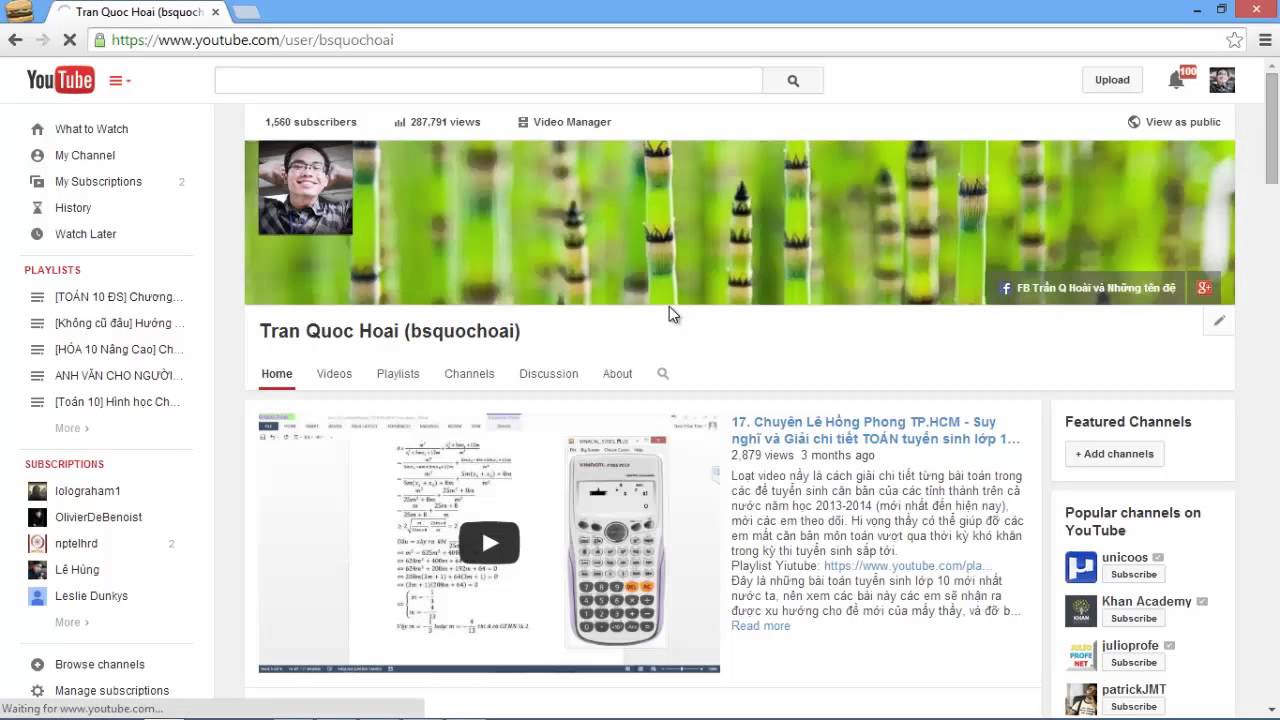
Task: Click the pencil edit icon beside channel title
Action: (x=1219, y=321)
